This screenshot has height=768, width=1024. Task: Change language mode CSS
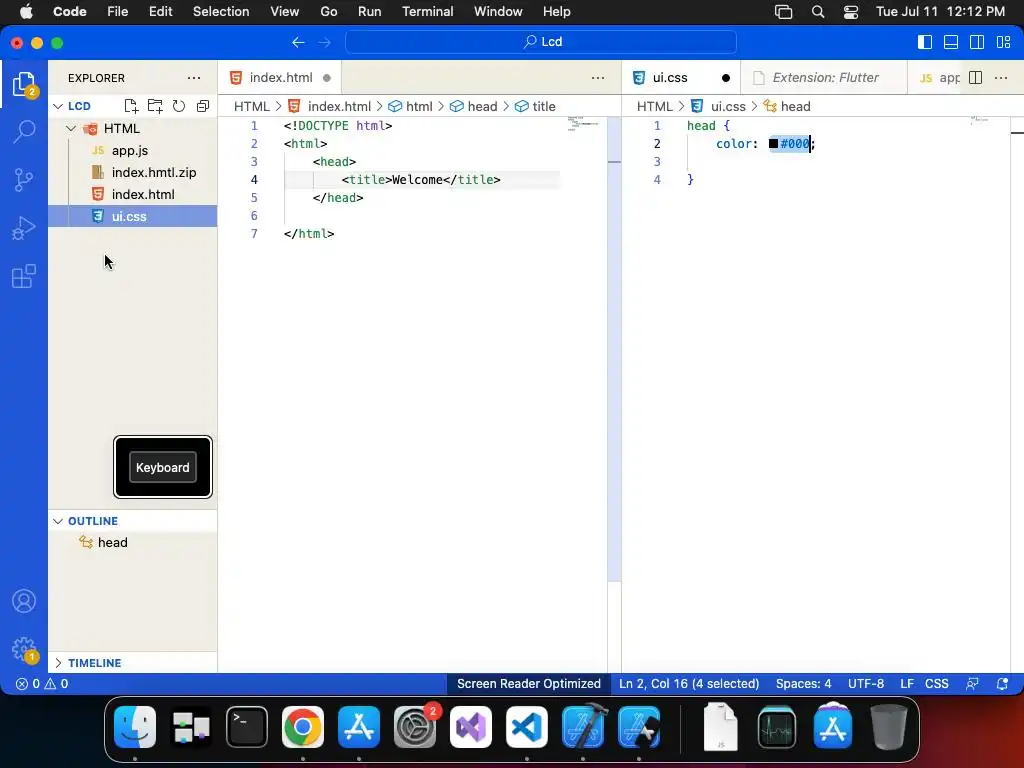coord(936,684)
